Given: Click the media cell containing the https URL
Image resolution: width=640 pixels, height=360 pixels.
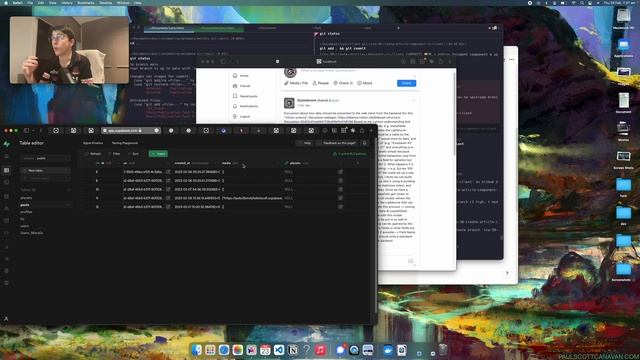Looking at the screenshot, I should (251, 198).
